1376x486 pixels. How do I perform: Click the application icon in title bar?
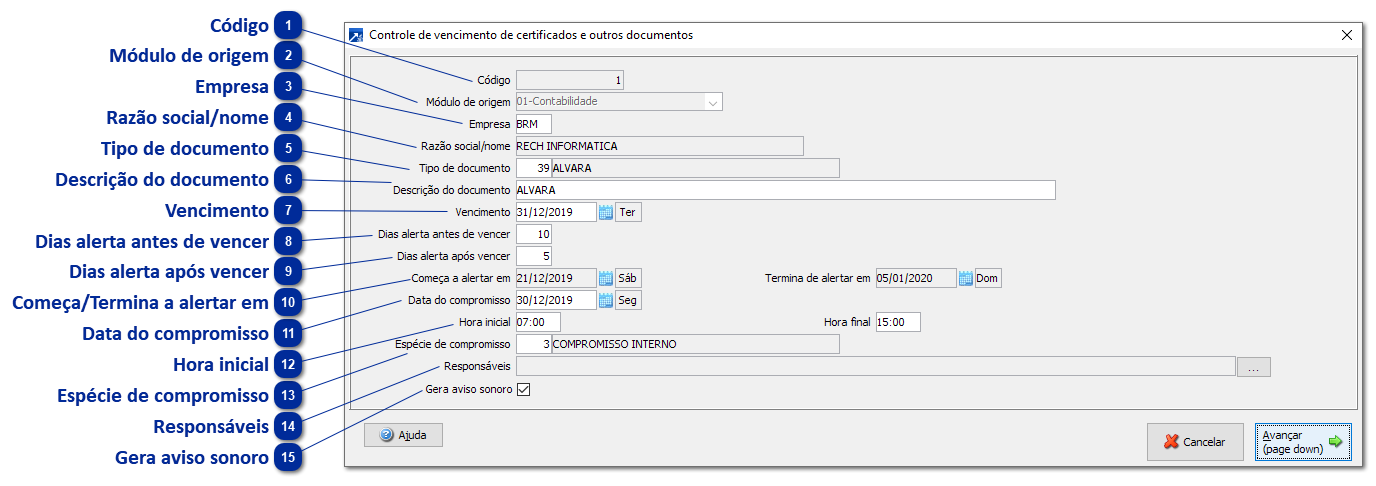356,35
